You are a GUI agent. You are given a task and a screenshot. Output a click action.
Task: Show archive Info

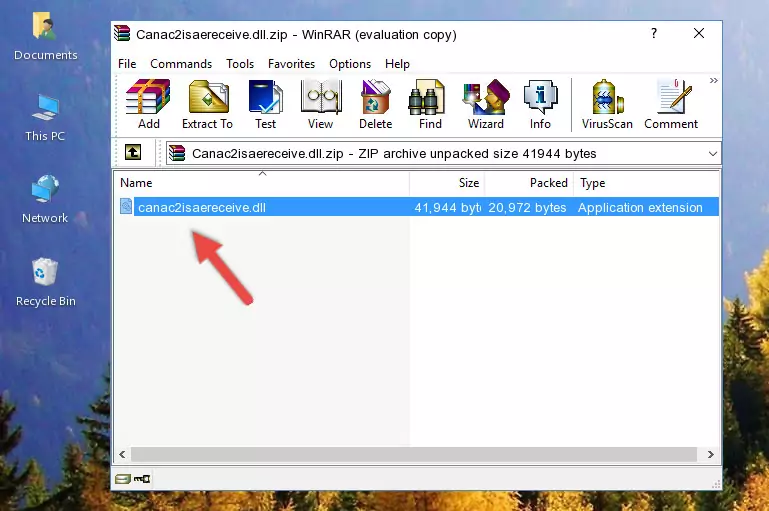(x=540, y=104)
